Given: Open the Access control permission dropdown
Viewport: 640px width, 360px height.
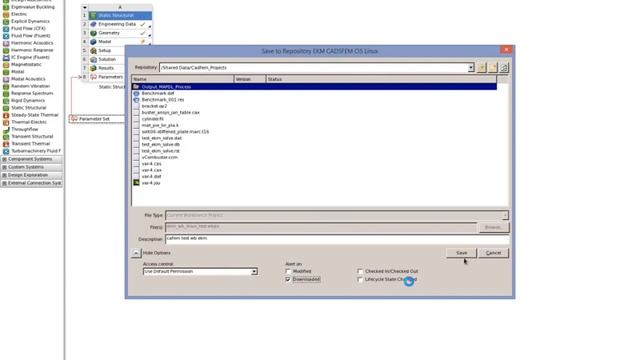Looking at the screenshot, I should click(254, 272).
